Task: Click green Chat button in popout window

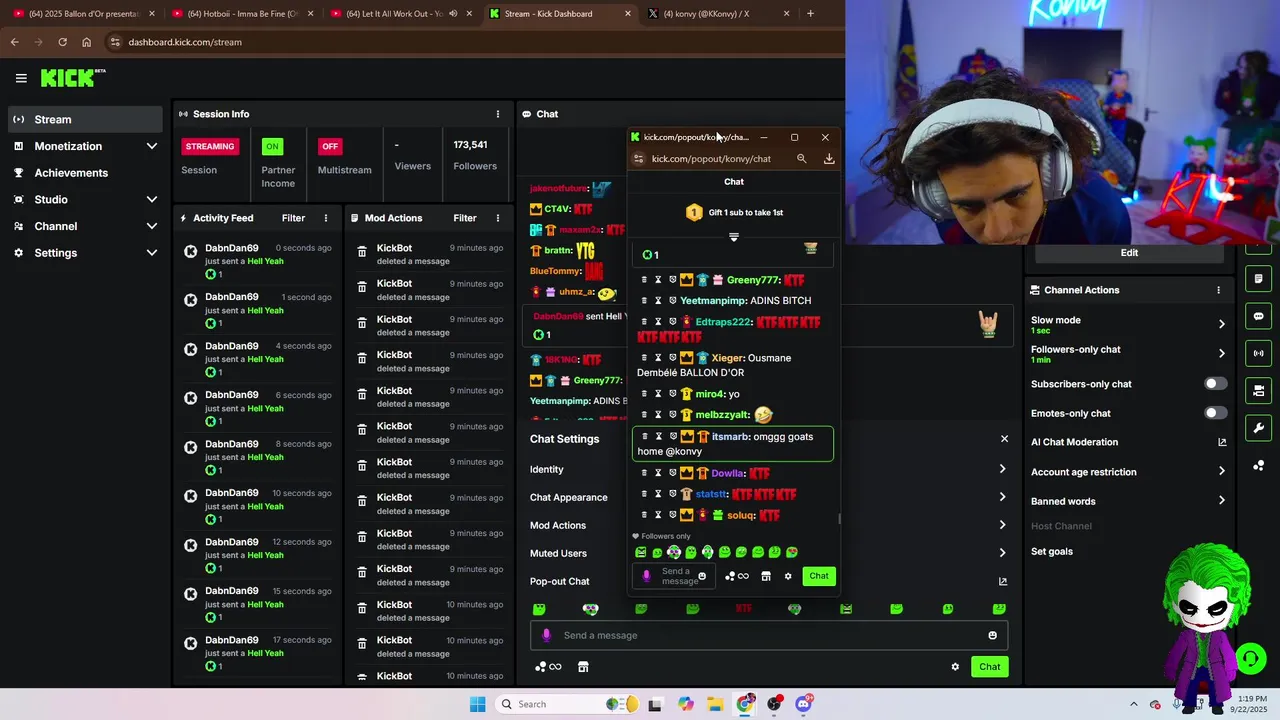Action: point(819,576)
